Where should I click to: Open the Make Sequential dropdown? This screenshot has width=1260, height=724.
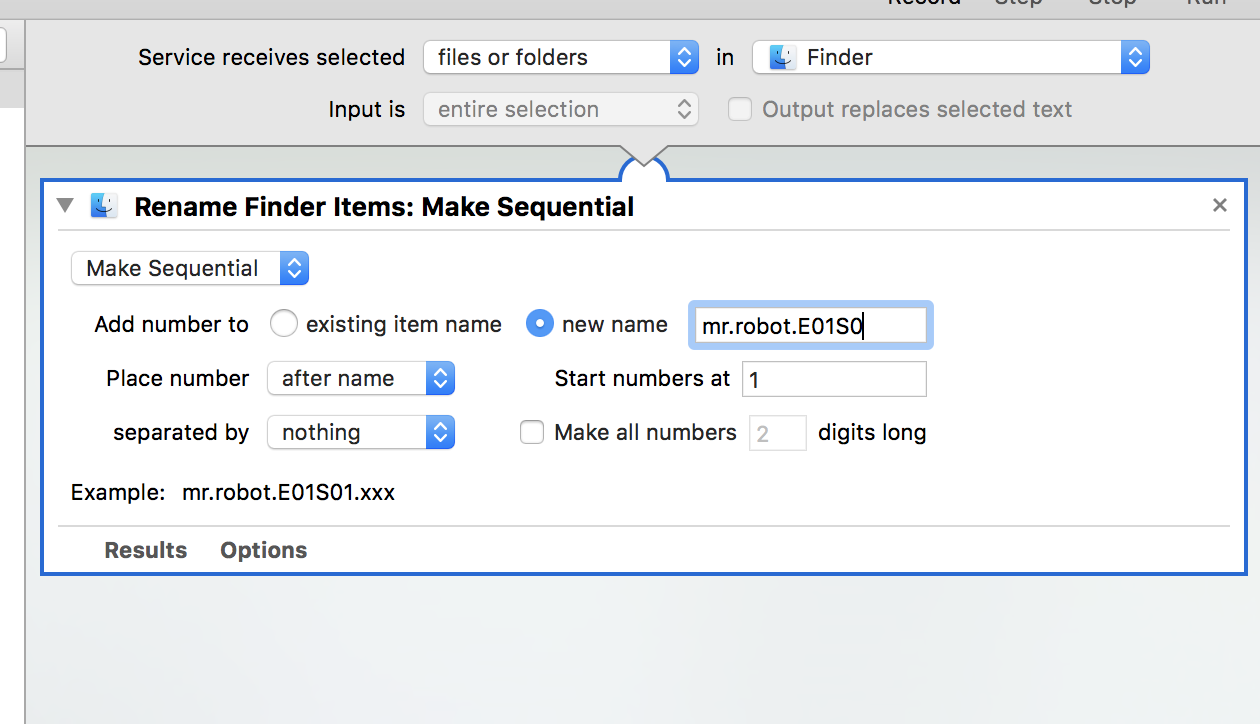tap(190, 268)
